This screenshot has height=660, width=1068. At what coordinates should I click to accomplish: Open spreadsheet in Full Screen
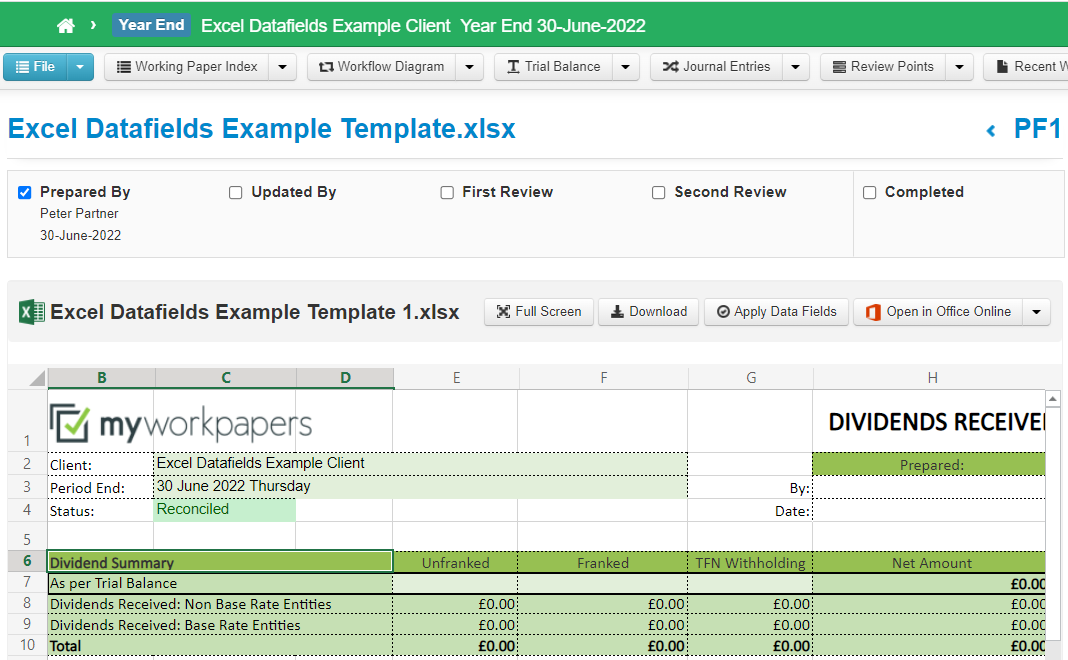pos(539,312)
